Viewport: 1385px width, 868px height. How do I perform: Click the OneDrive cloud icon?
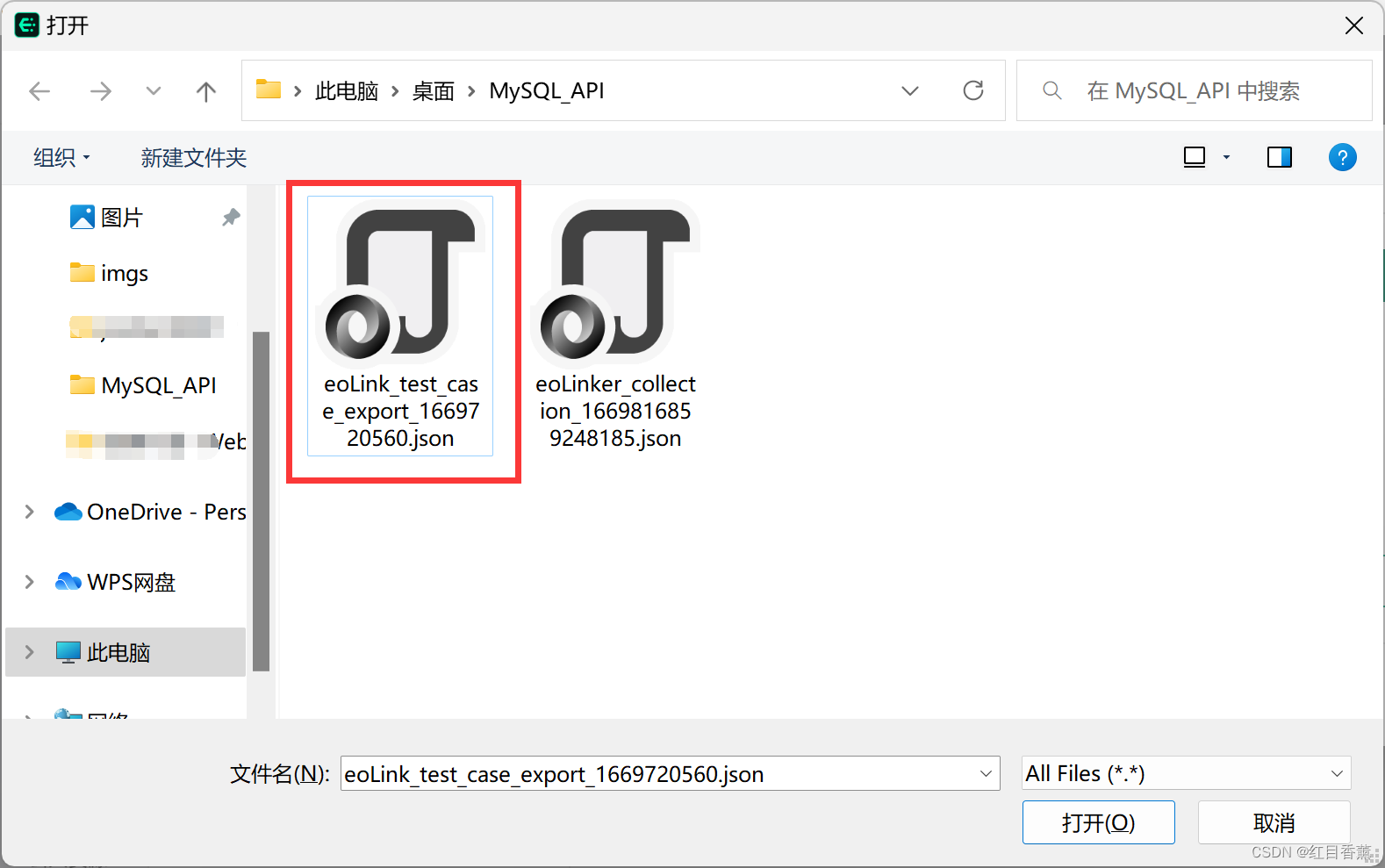[x=68, y=512]
